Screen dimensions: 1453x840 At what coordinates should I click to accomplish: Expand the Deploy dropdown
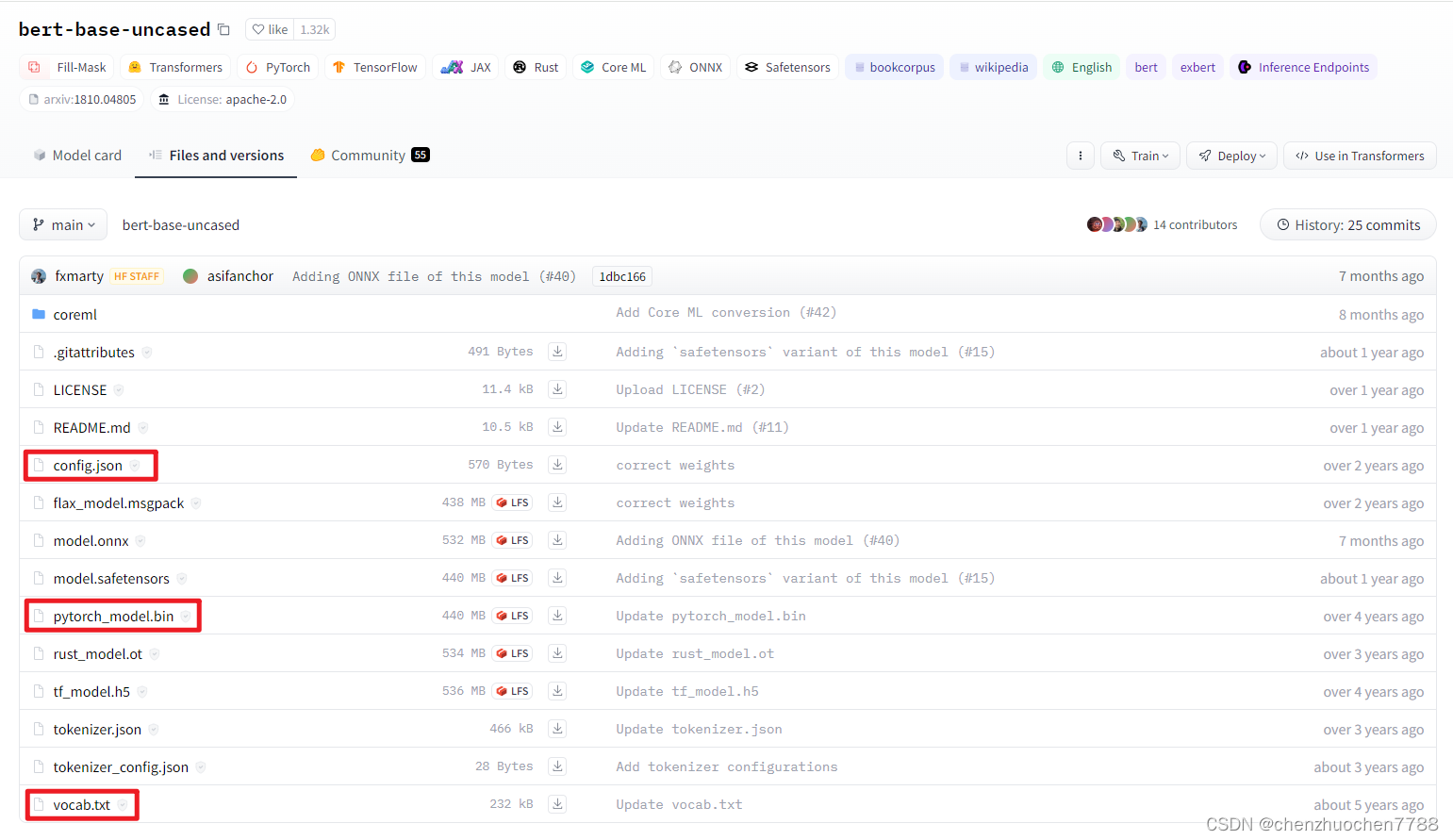coord(1231,155)
